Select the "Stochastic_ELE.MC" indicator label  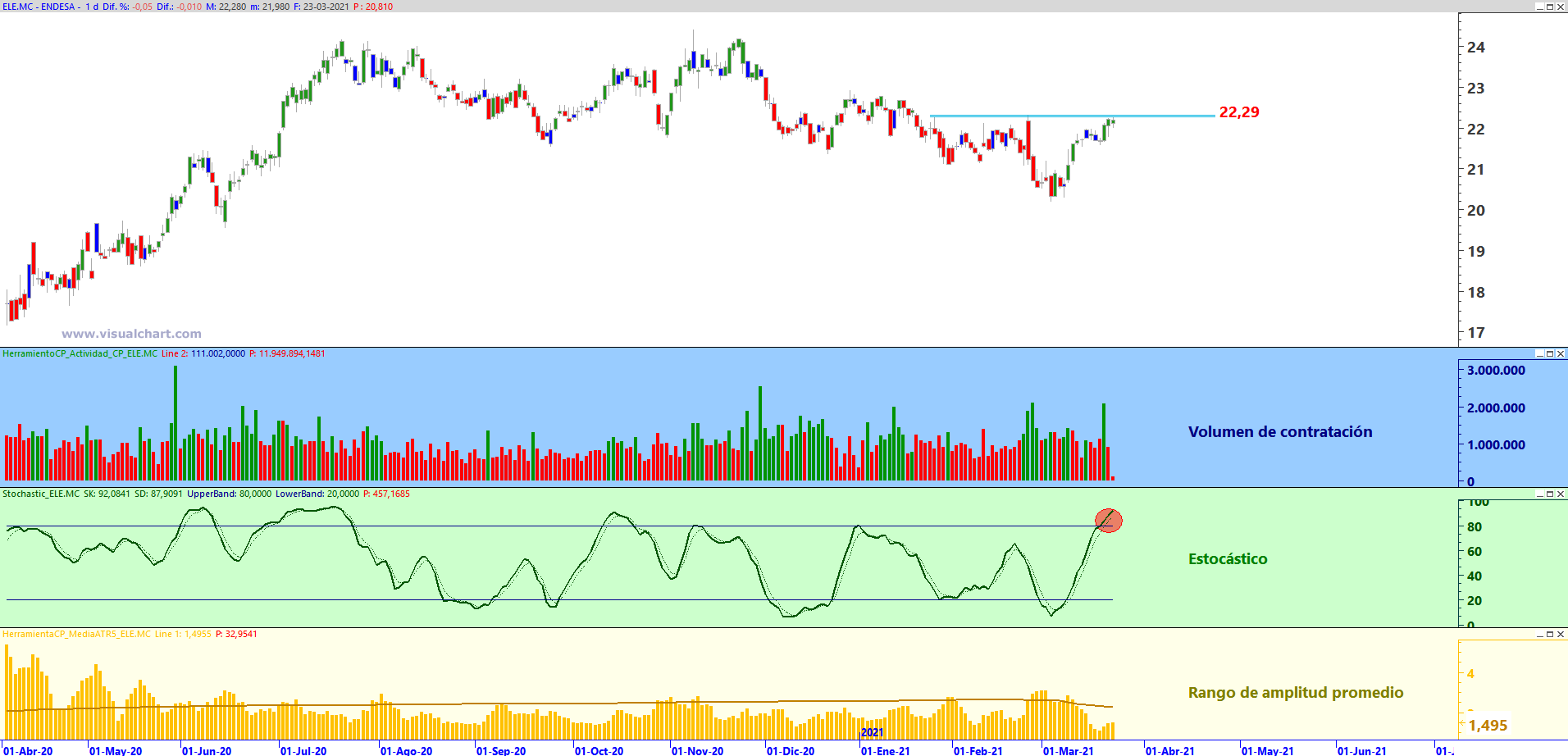coord(41,494)
